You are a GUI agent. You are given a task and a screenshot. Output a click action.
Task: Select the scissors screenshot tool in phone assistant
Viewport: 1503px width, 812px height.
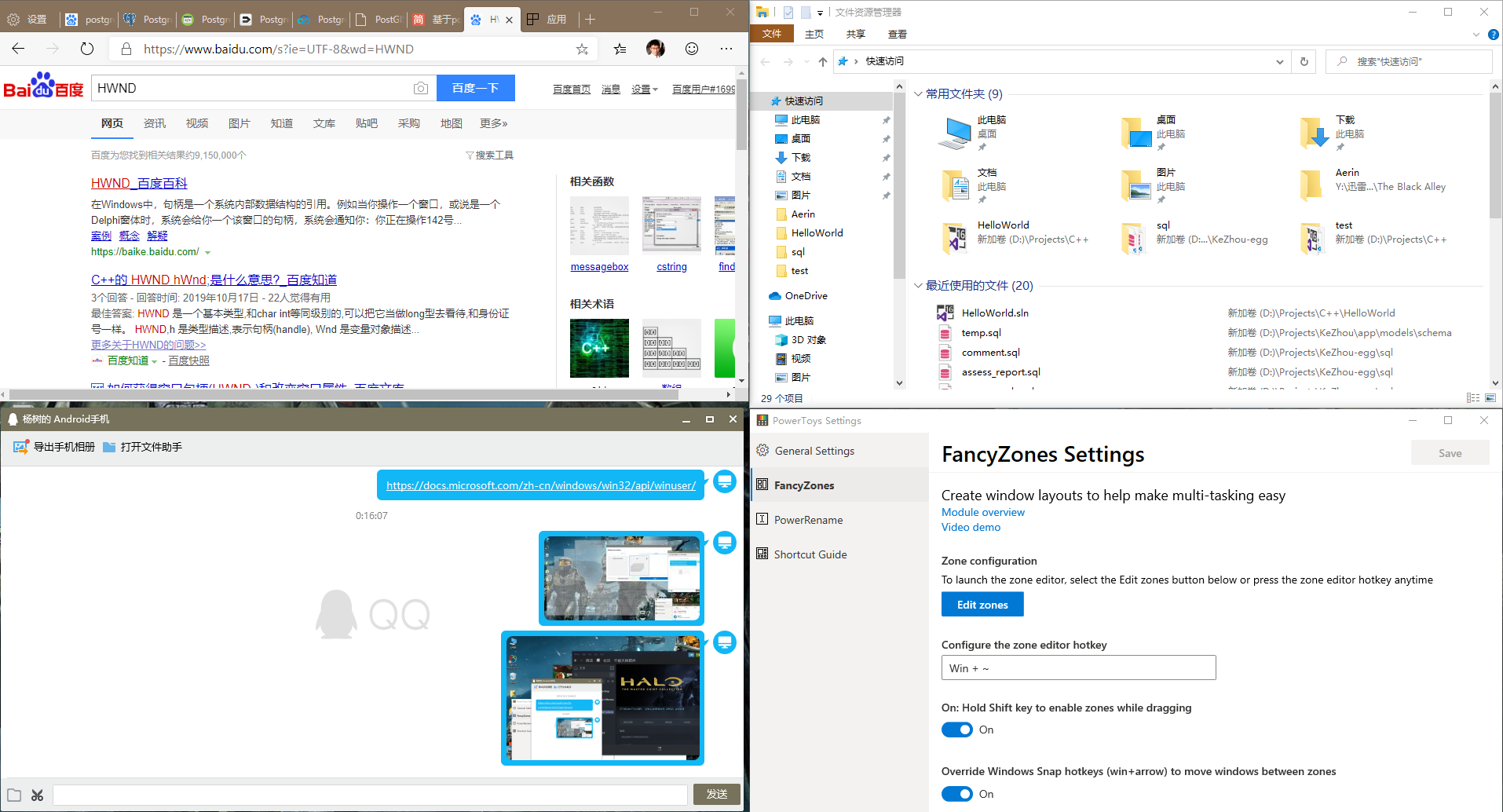[x=37, y=794]
